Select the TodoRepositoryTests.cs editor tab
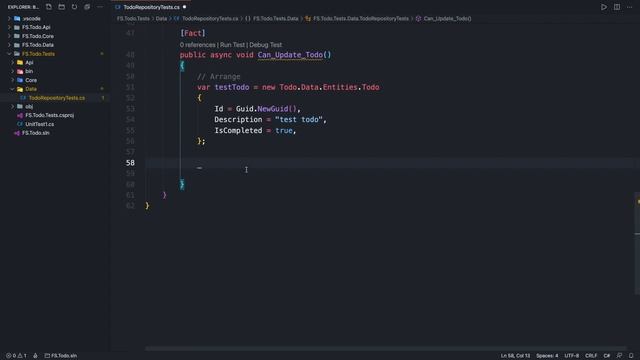 tap(151, 7)
